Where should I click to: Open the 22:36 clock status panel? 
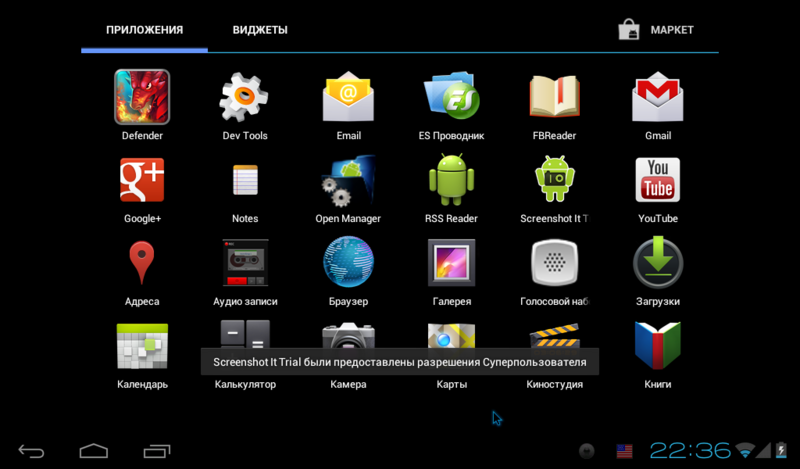click(690, 451)
